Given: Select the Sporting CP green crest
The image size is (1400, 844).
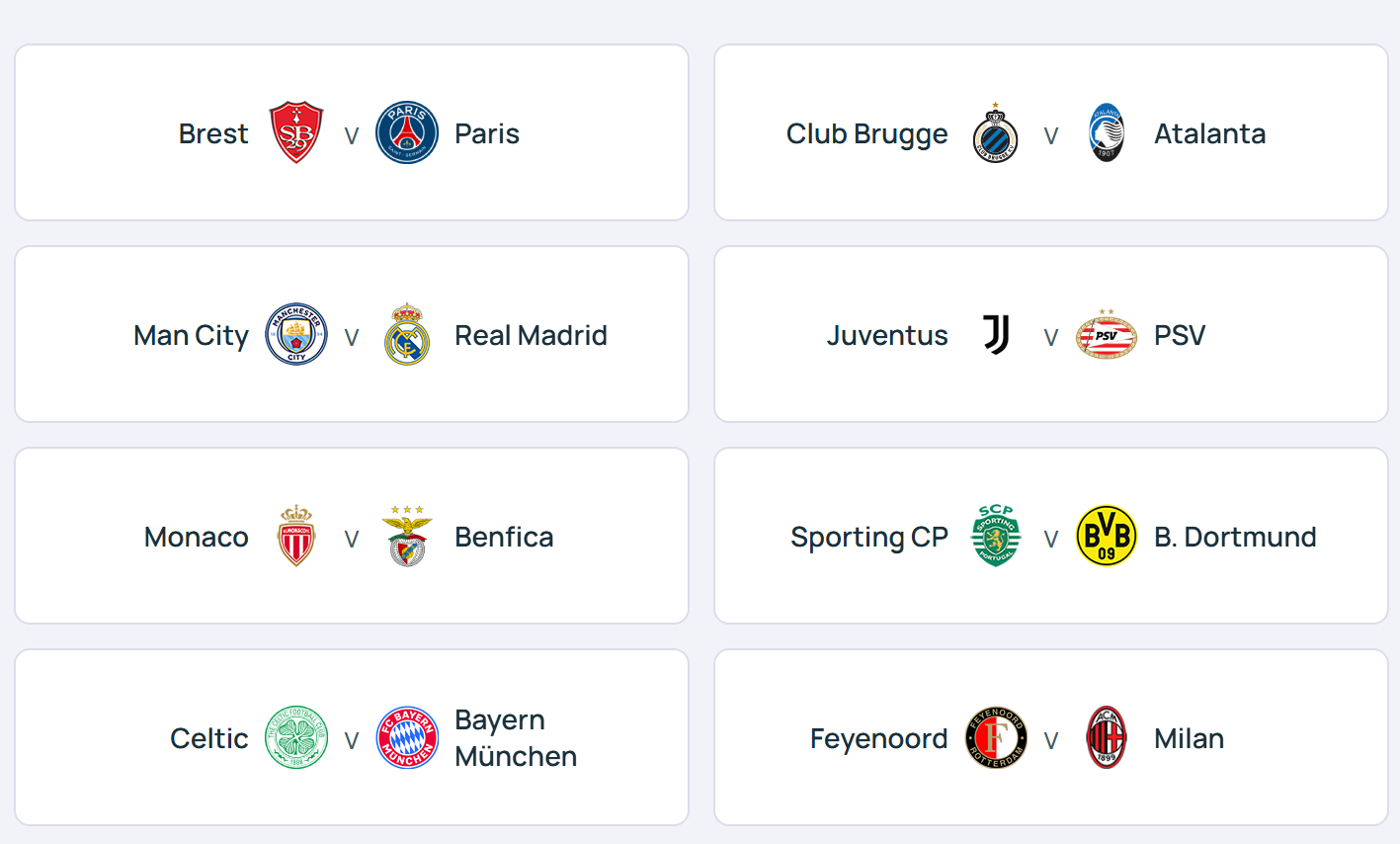Looking at the screenshot, I should [x=996, y=536].
